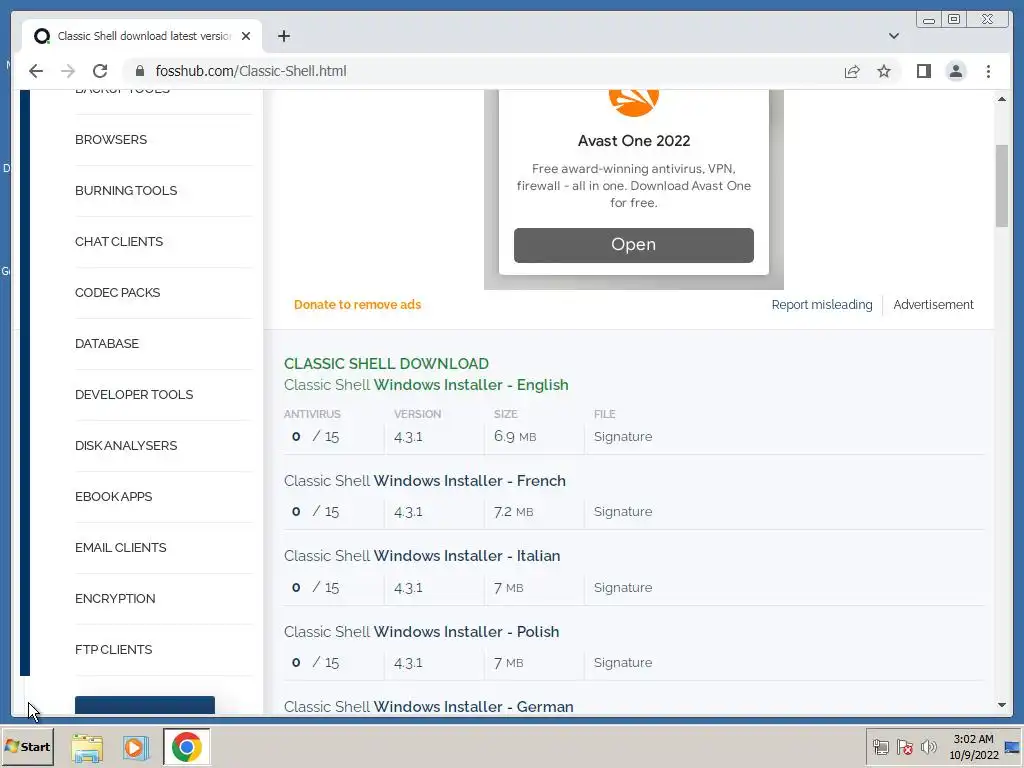The image size is (1024, 768).
Task: Click the Avast One 2022 ad title
Action: [633, 140]
